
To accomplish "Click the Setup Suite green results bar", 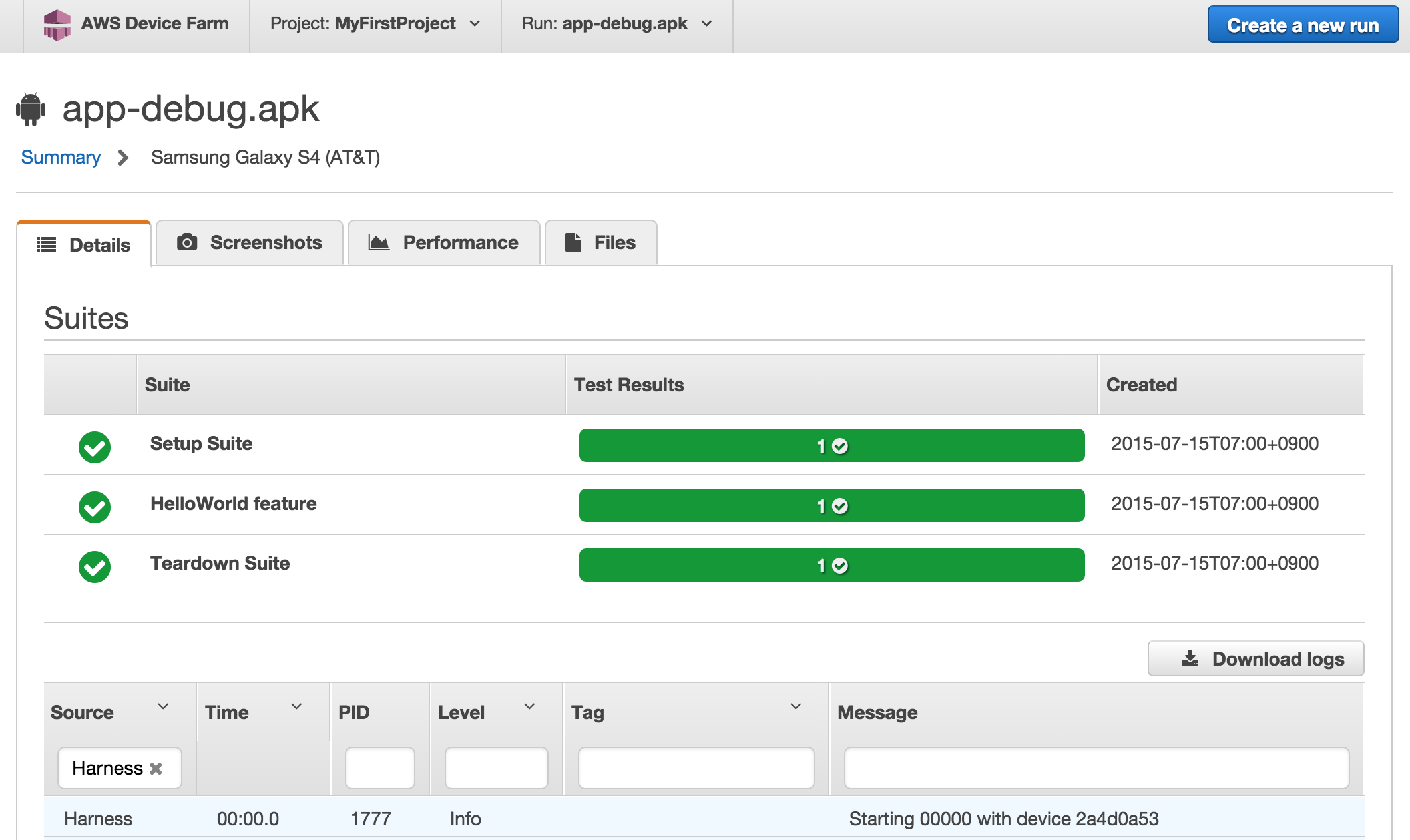I will pos(831,446).
